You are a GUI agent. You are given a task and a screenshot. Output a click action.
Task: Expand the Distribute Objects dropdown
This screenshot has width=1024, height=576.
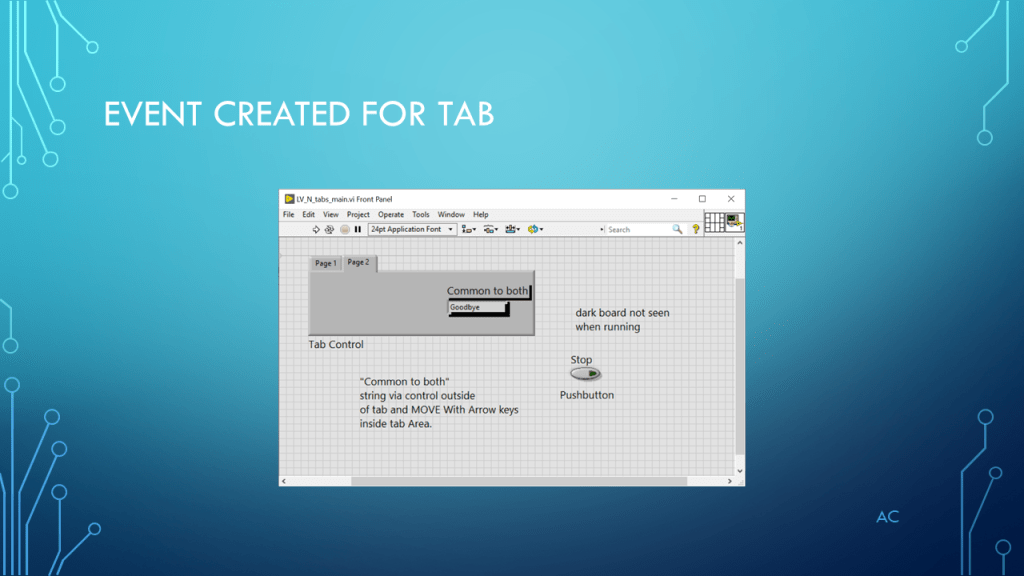click(x=490, y=229)
